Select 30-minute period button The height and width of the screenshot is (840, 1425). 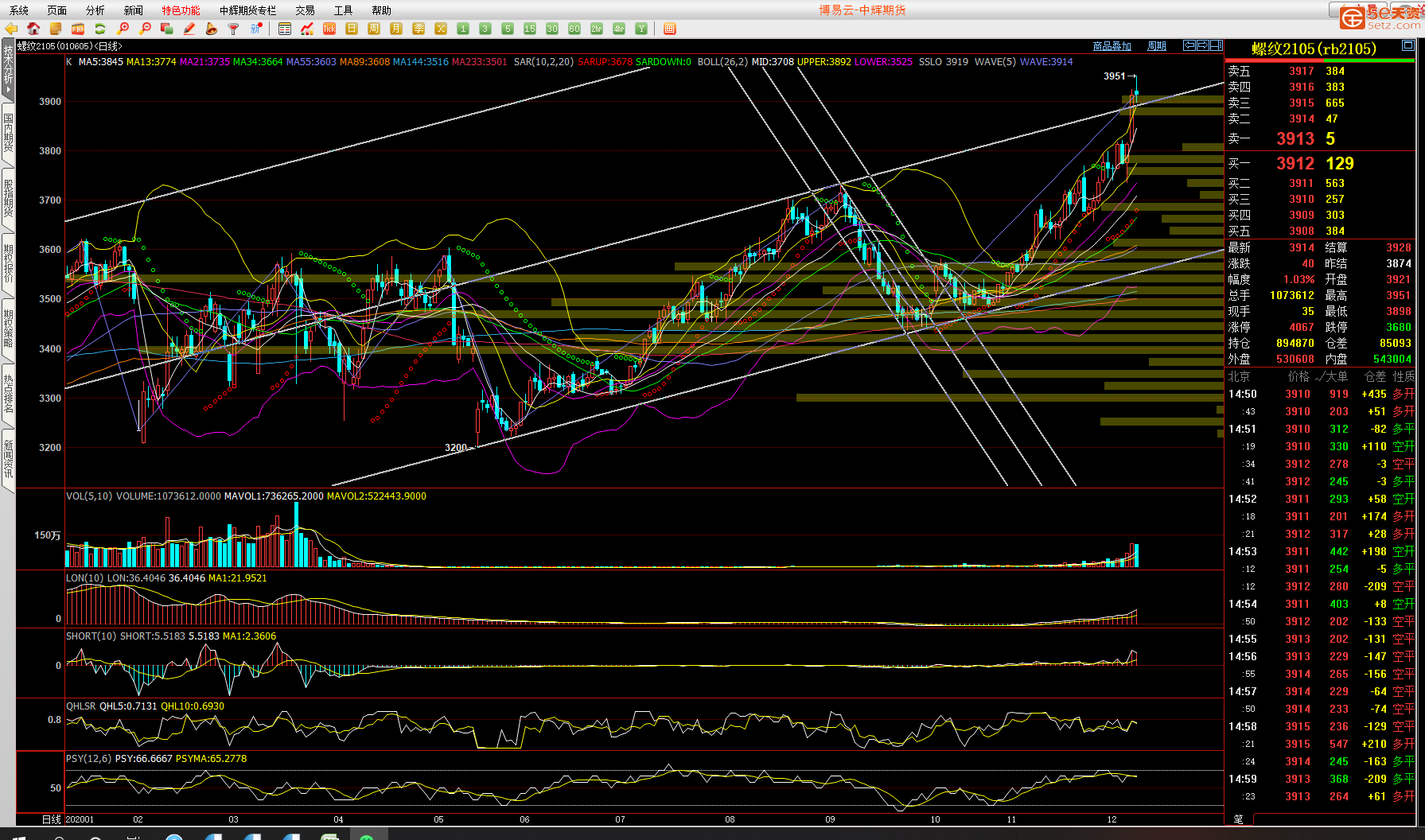[552, 29]
